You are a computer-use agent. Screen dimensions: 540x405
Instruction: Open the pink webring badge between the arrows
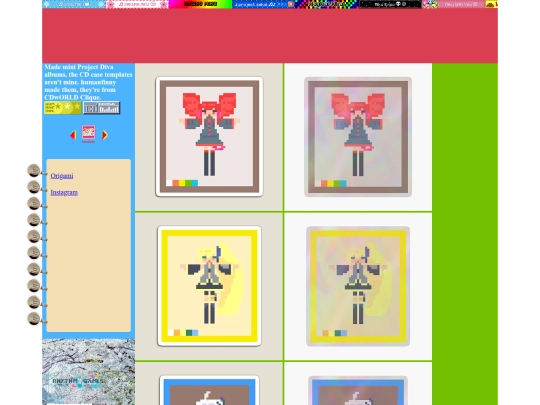click(x=89, y=132)
